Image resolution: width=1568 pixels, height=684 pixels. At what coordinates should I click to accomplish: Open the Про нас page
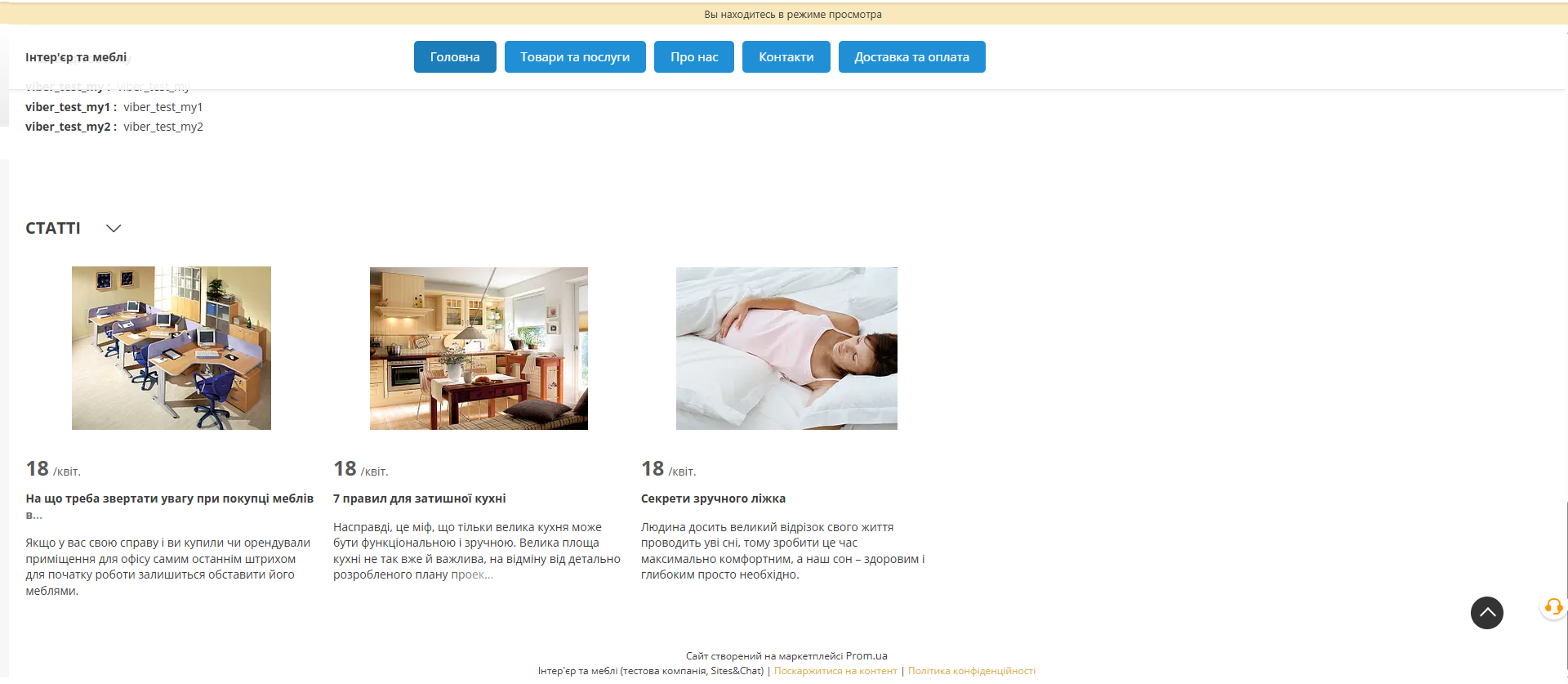point(694,57)
